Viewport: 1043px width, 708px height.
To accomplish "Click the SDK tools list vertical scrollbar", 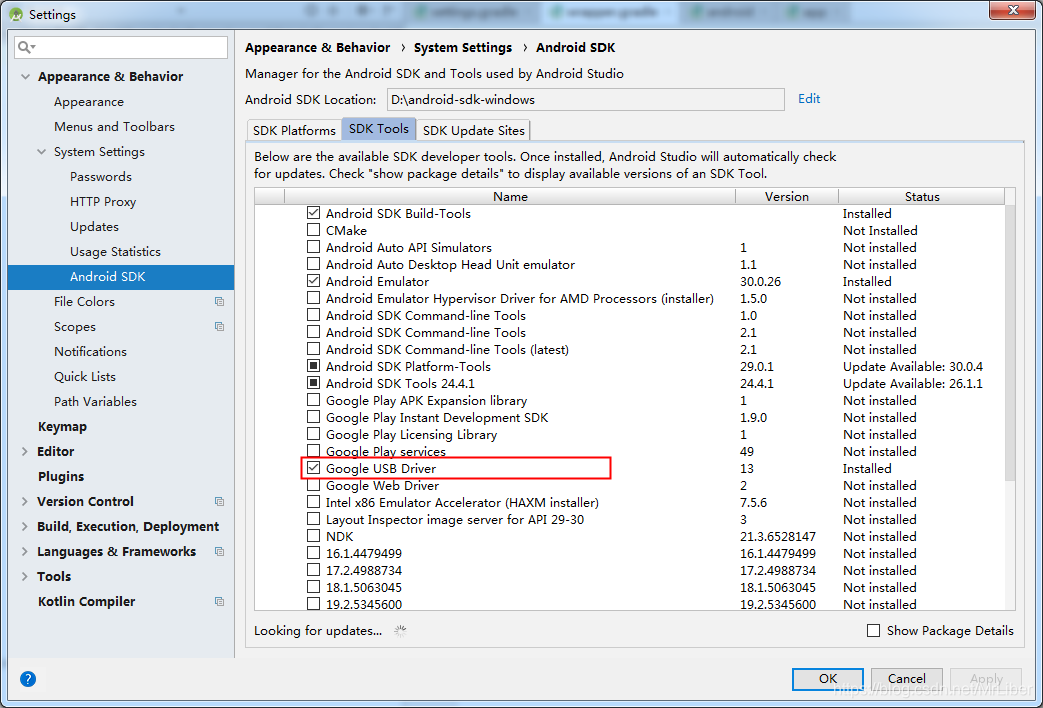I will [x=1010, y=343].
